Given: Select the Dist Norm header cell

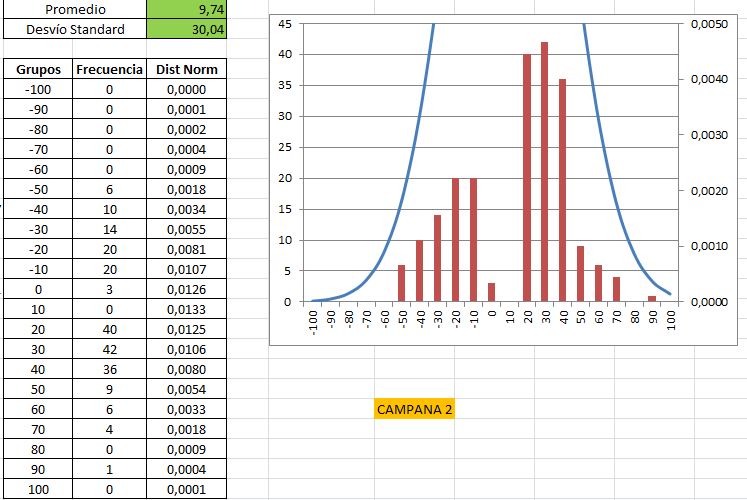Looking at the screenshot, I should 186,70.
